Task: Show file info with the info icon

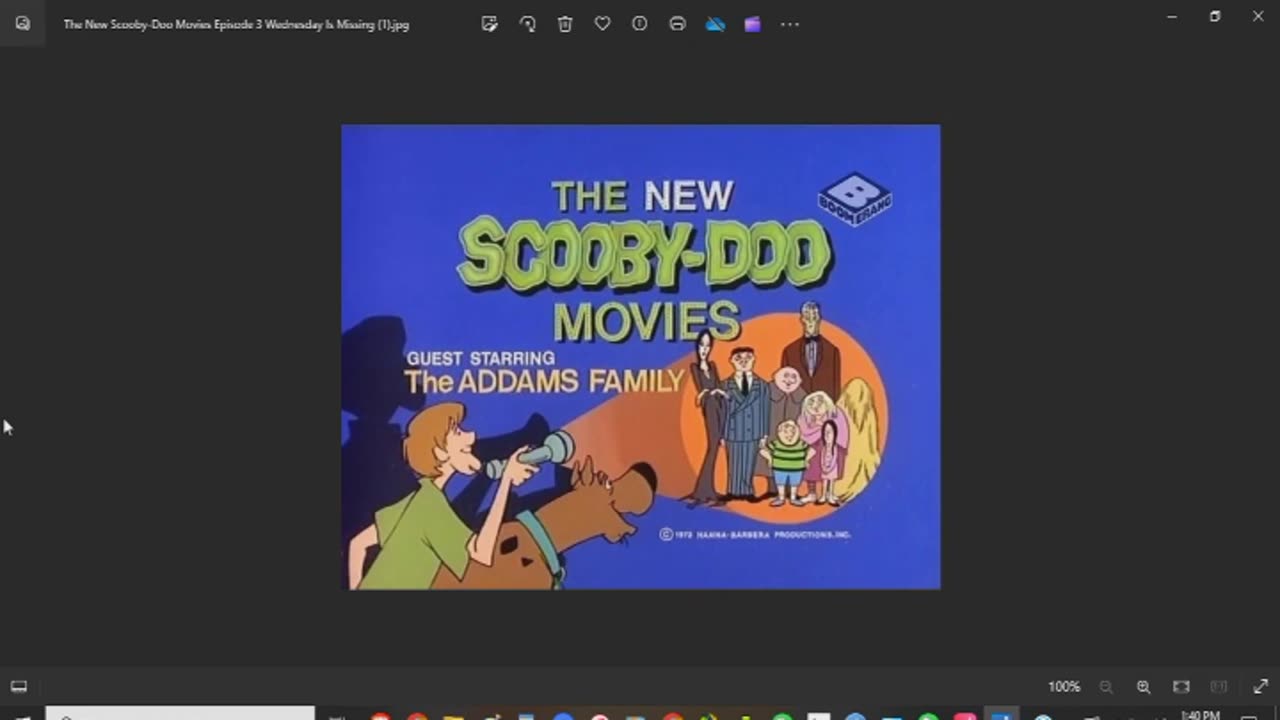Action: 640,24
